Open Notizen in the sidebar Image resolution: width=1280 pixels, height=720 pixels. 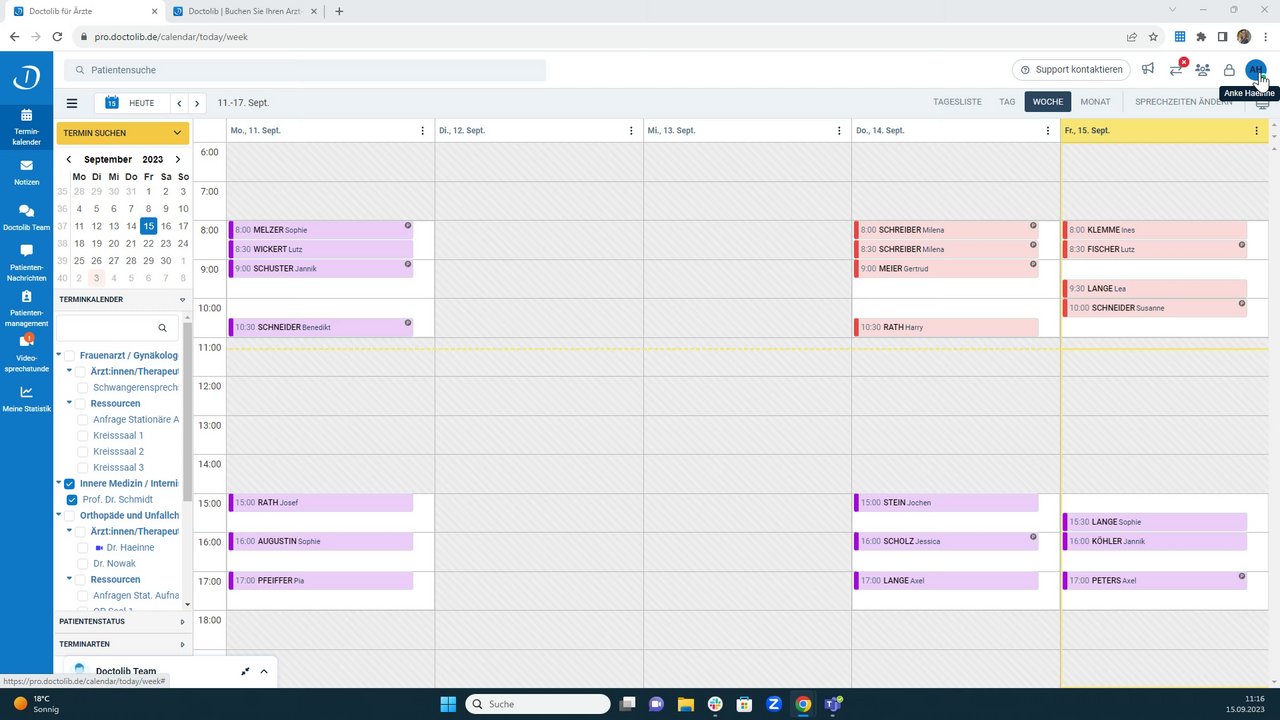(x=26, y=172)
